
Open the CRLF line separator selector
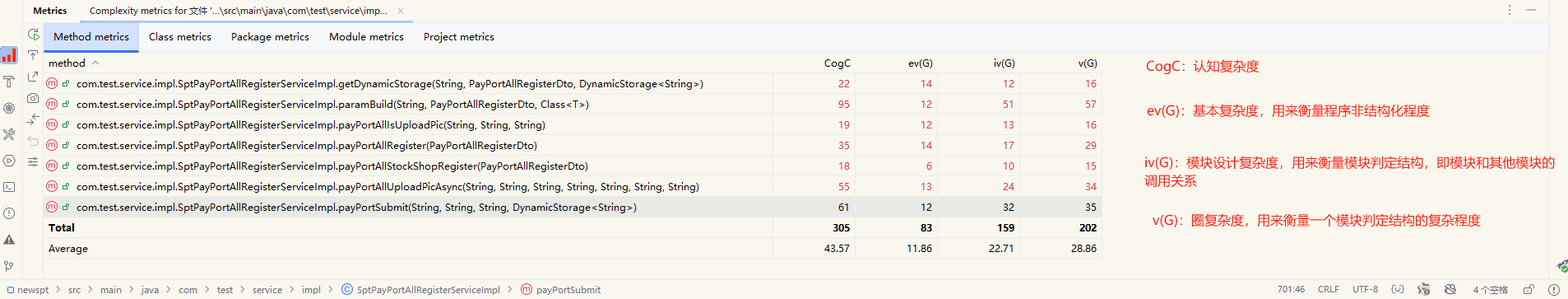point(1328,290)
